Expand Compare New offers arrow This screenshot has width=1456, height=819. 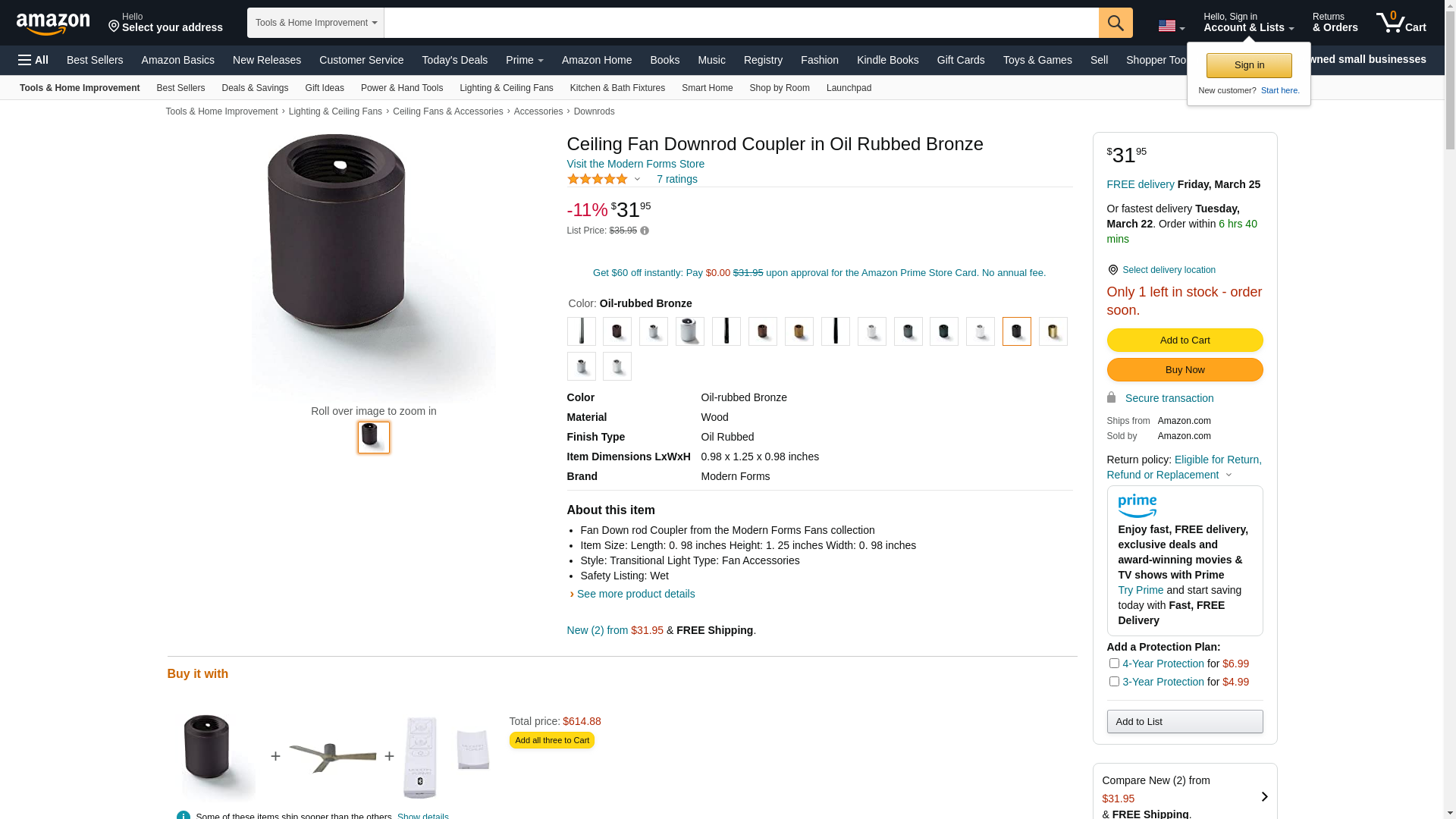tap(1264, 796)
